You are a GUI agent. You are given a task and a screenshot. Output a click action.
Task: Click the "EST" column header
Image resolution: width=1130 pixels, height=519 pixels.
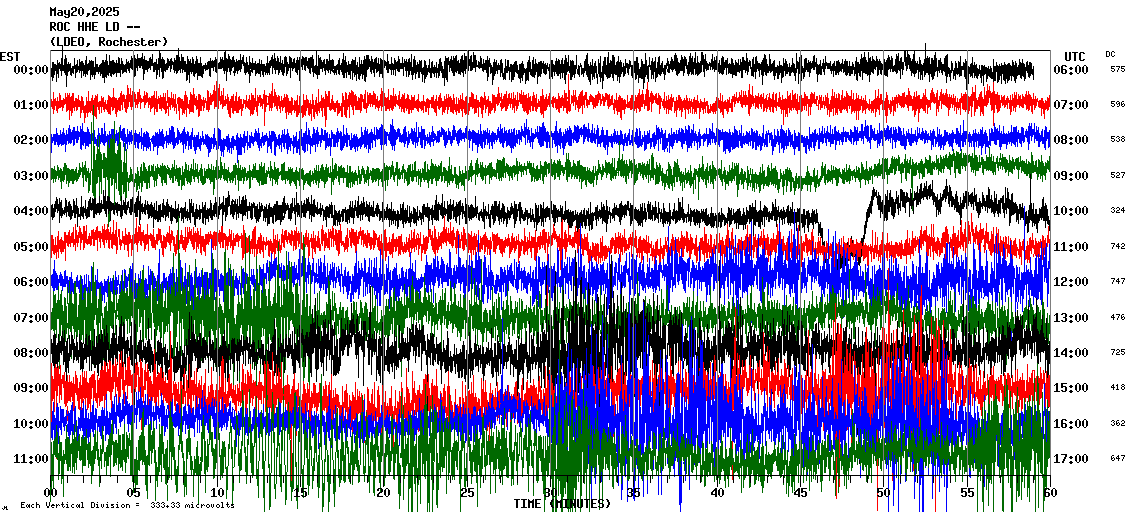pos(10,56)
